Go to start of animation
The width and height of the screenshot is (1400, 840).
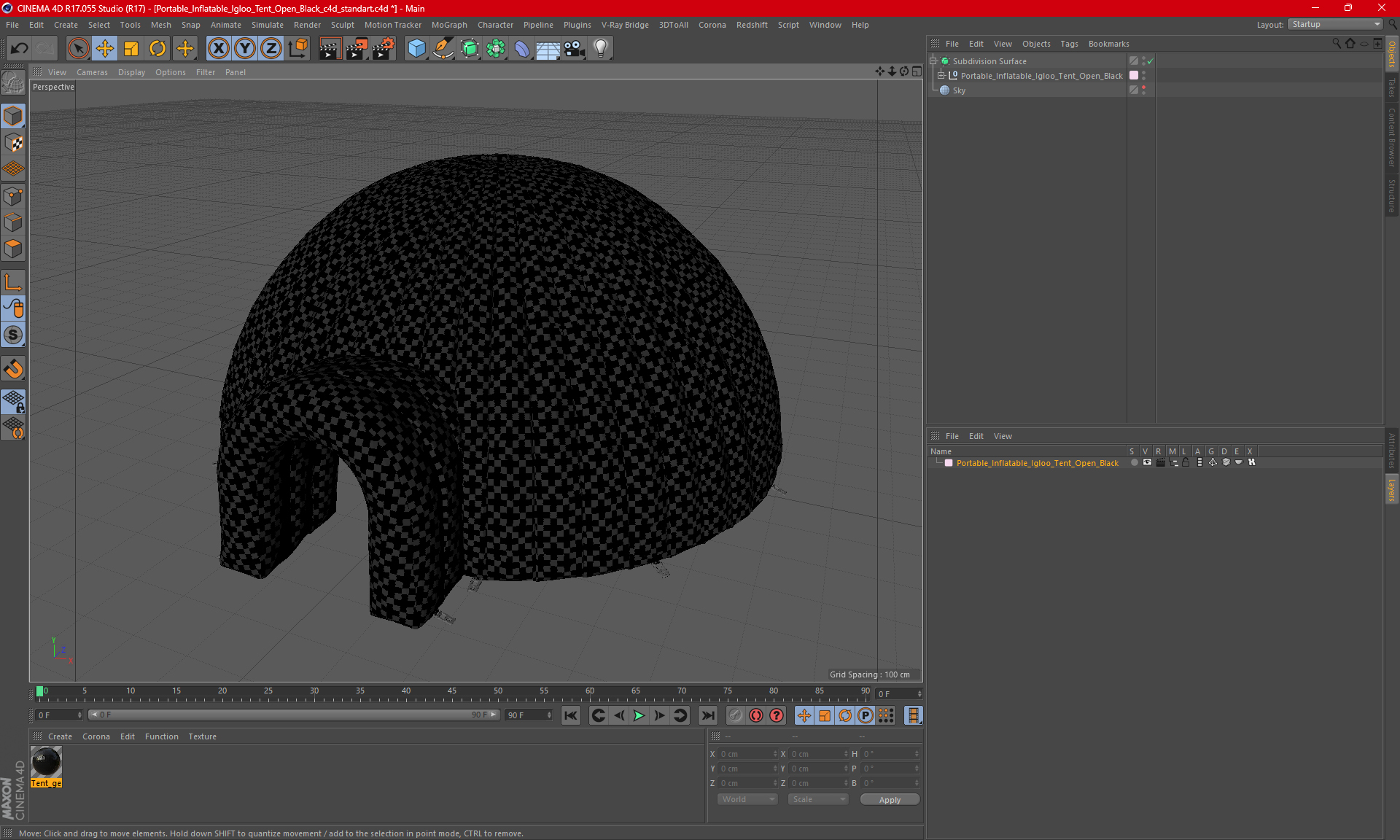[x=571, y=715]
